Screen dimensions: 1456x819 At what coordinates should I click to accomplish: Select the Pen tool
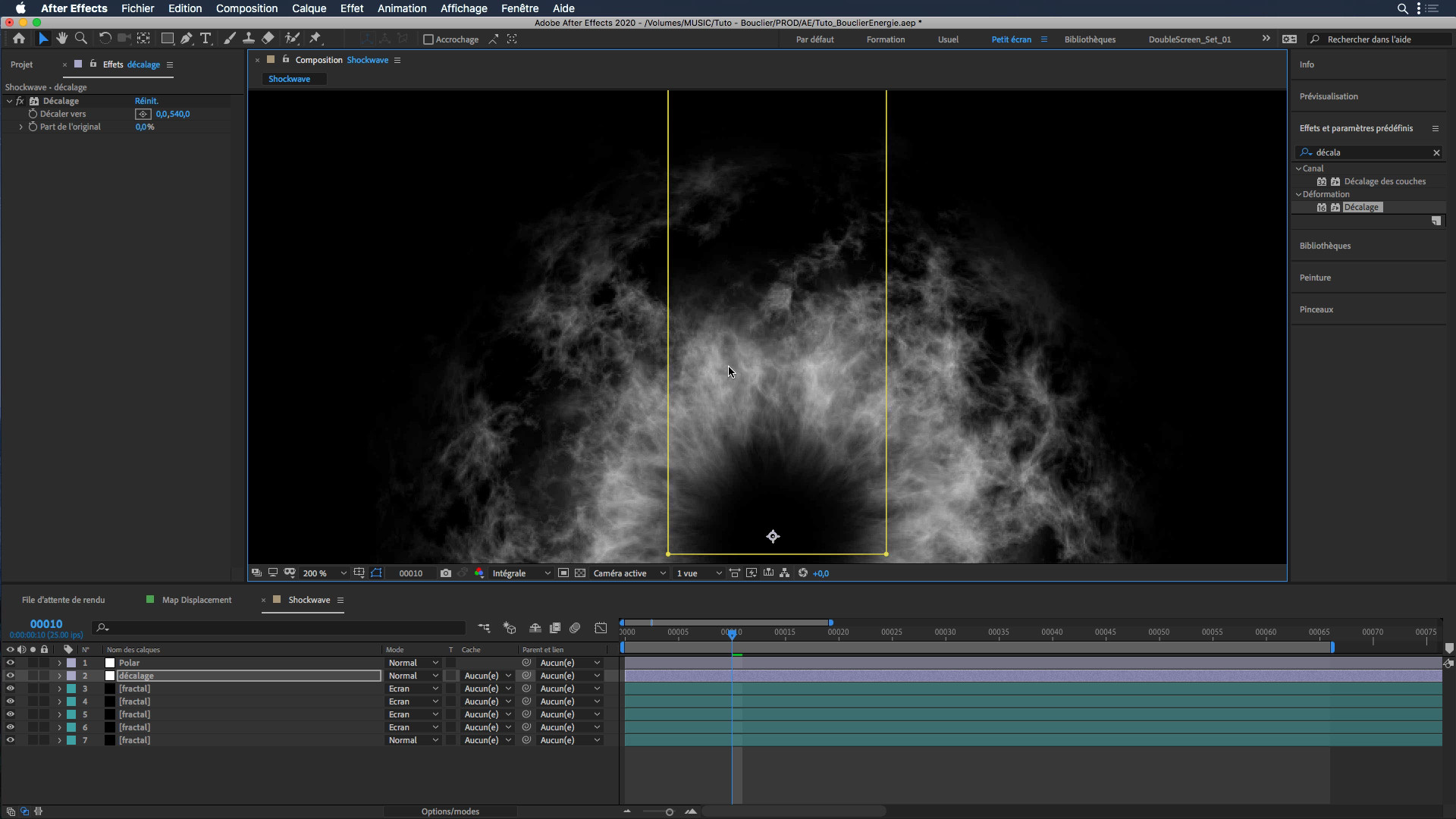(186, 39)
